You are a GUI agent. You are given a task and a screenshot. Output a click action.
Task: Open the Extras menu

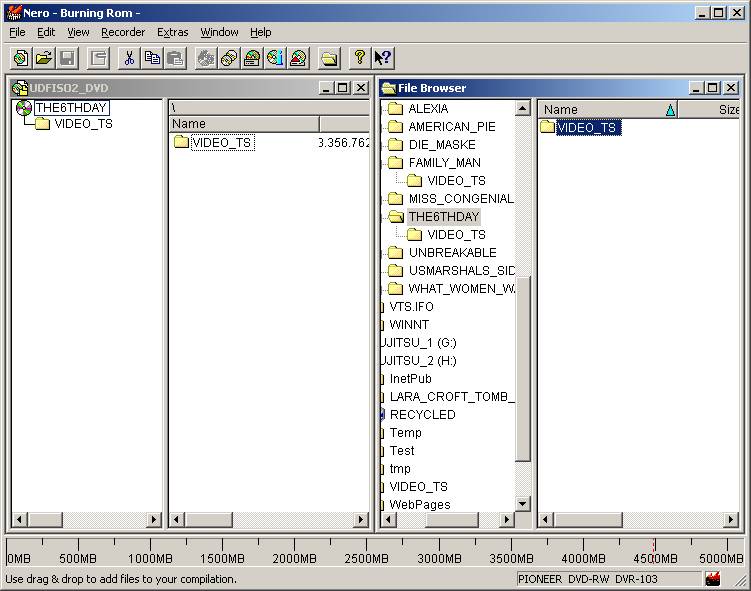pos(172,32)
